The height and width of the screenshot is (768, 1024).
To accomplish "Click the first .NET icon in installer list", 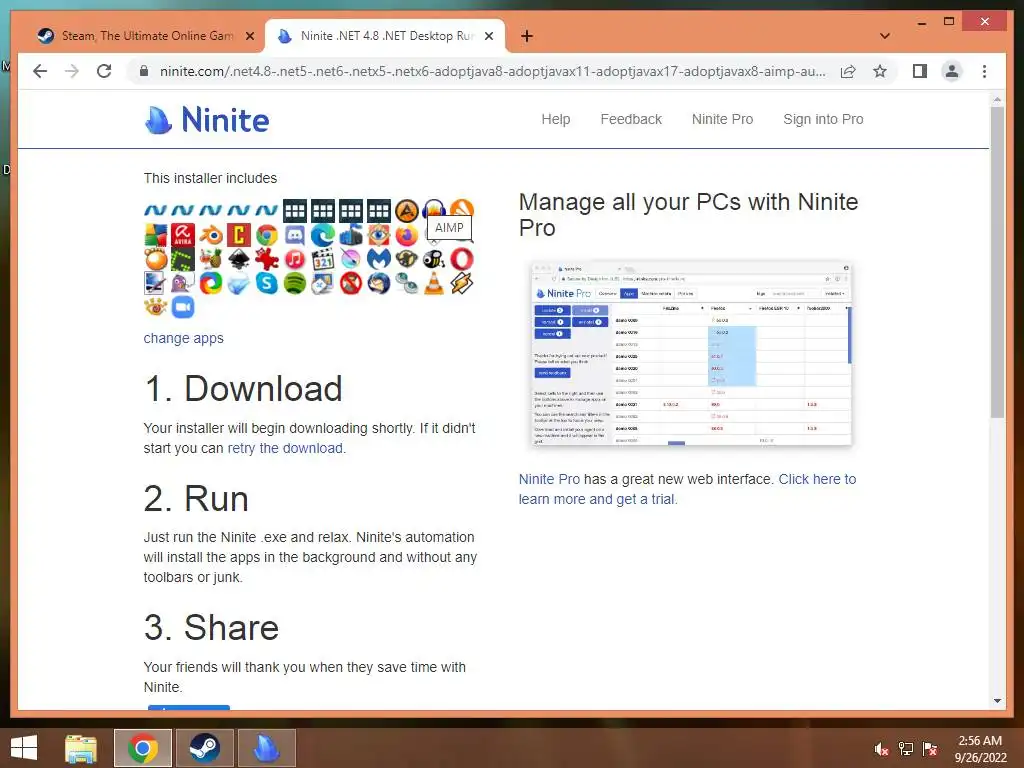I will pos(155,210).
